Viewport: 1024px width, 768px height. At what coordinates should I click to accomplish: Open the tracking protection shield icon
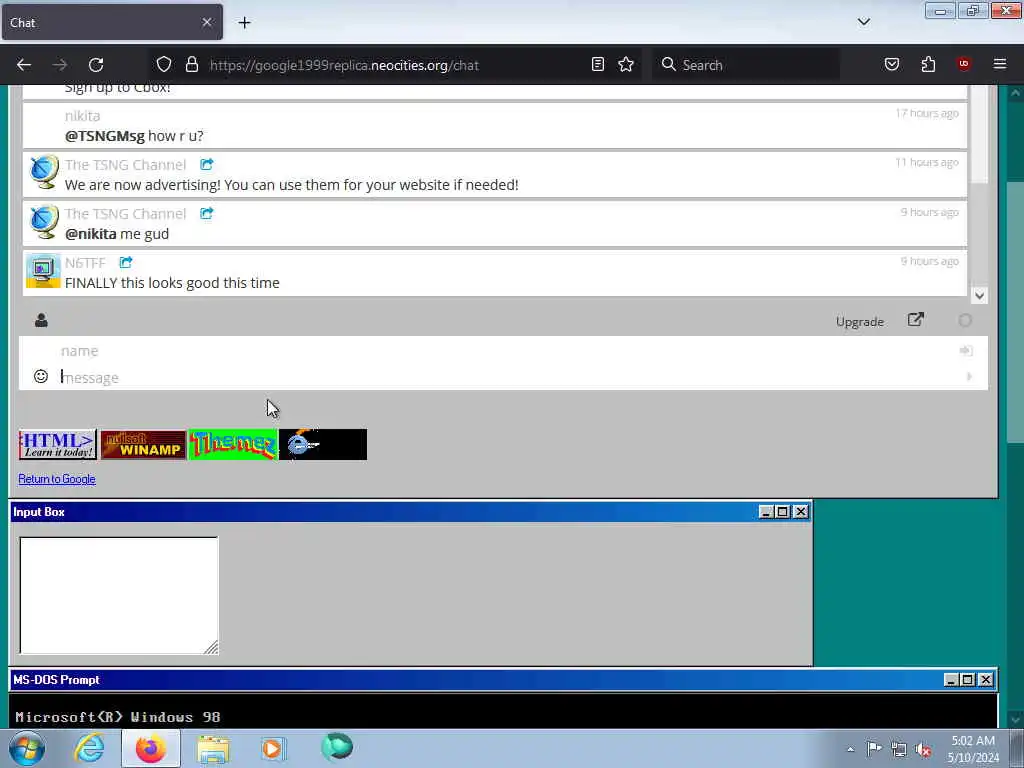[x=164, y=64]
